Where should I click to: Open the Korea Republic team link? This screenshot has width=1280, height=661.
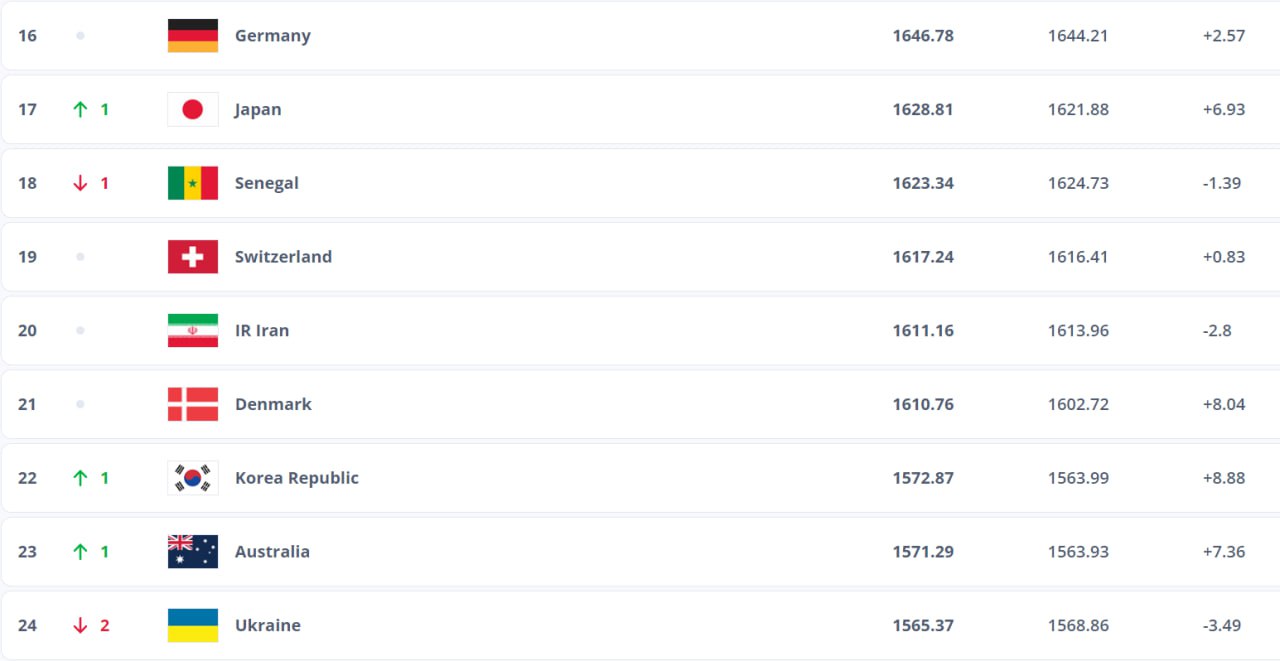click(296, 478)
